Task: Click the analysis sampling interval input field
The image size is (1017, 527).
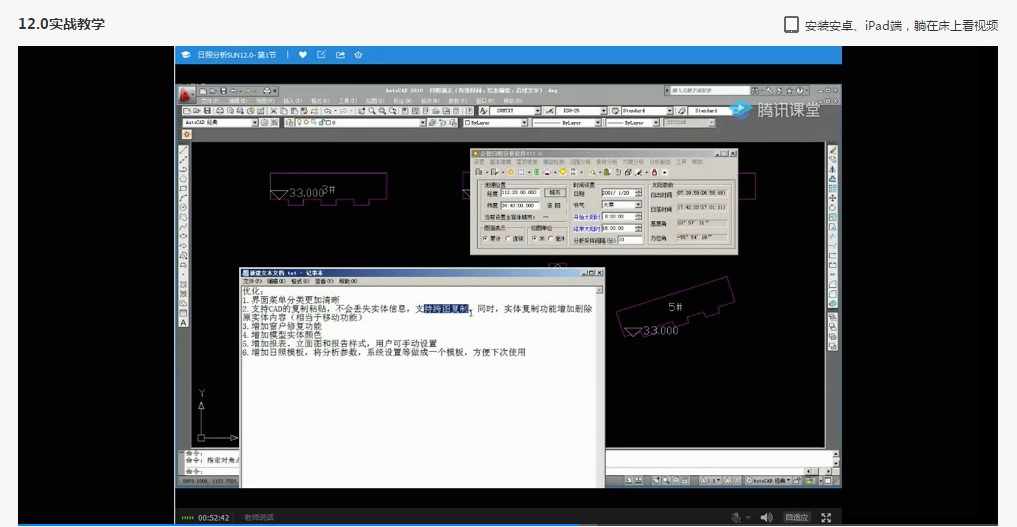Action: [x=629, y=240]
